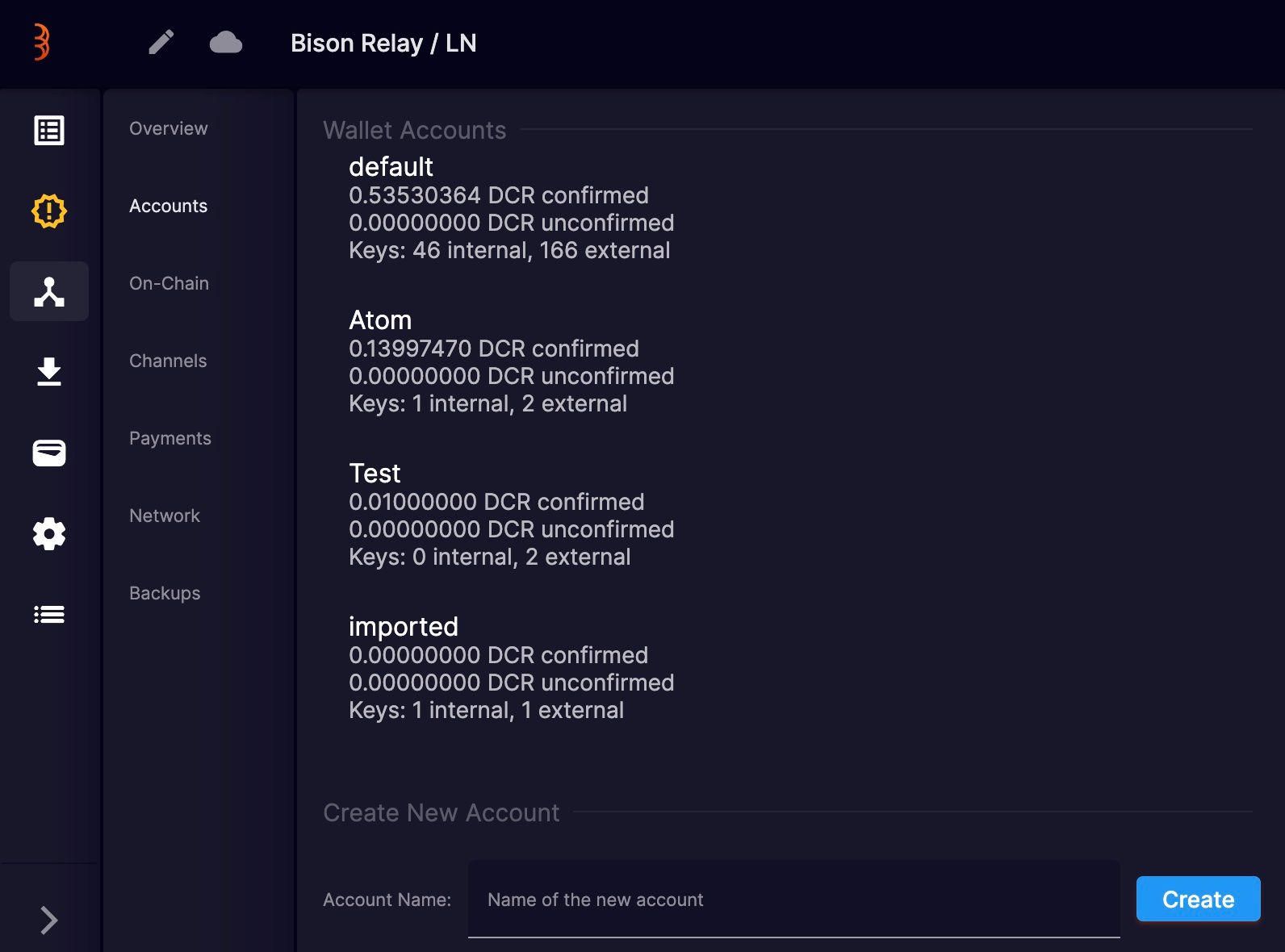
Task: Click 'Keys: 0 internal, 2 external' text
Action: [490, 557]
